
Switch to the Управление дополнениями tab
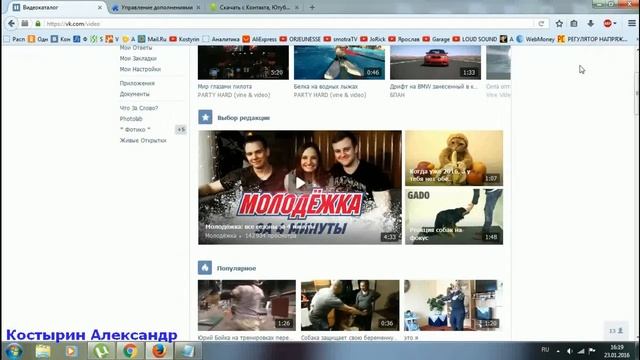coord(156,7)
